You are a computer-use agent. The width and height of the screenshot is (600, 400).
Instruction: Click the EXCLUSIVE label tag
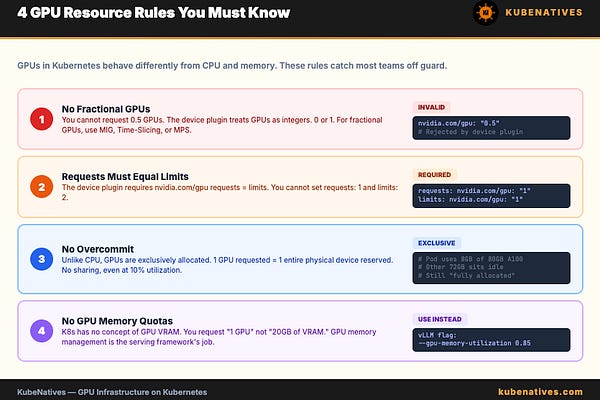437,243
